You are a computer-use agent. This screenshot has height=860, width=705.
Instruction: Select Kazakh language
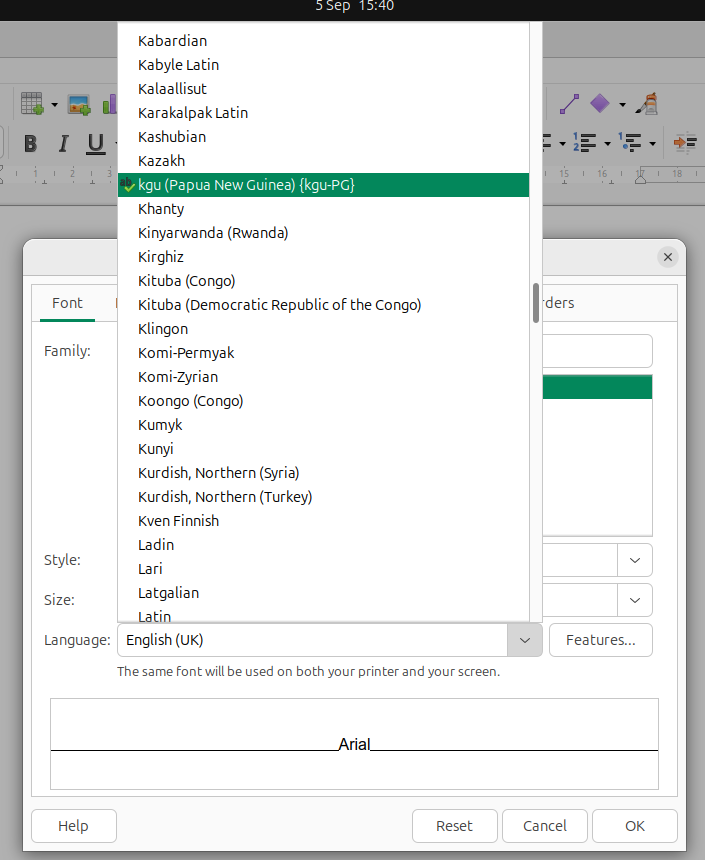tap(323, 161)
